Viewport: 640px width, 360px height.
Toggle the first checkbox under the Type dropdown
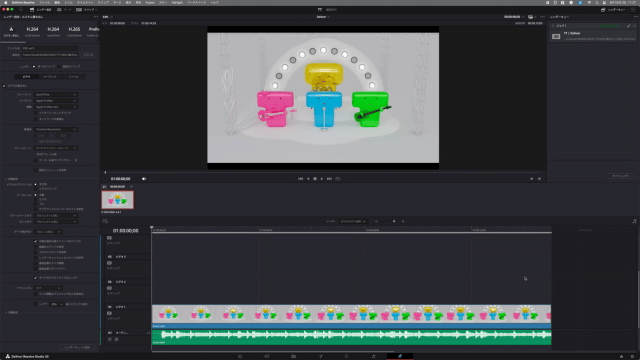[36, 113]
